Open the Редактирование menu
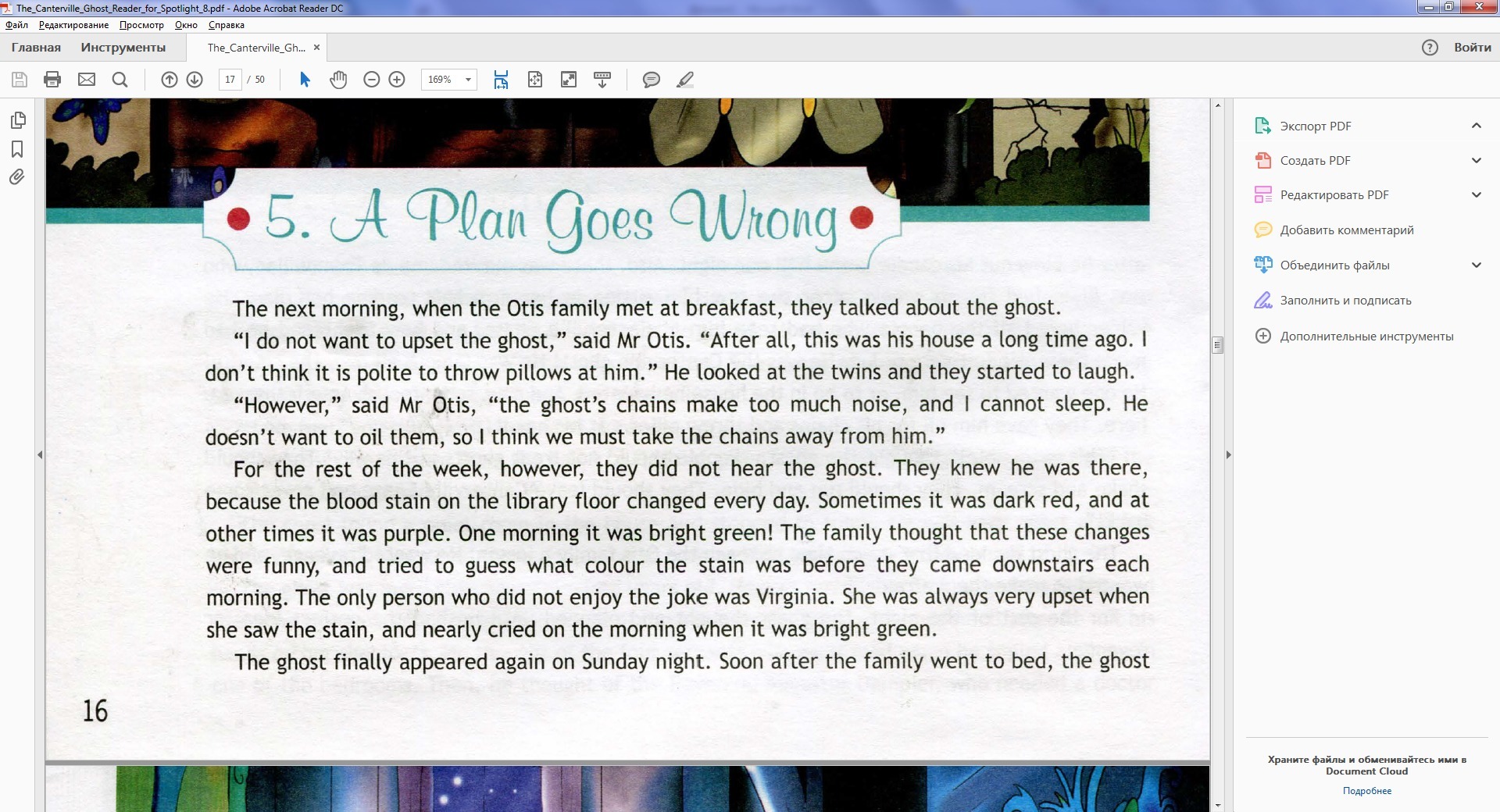Screen dimensions: 1500x812 [73, 25]
